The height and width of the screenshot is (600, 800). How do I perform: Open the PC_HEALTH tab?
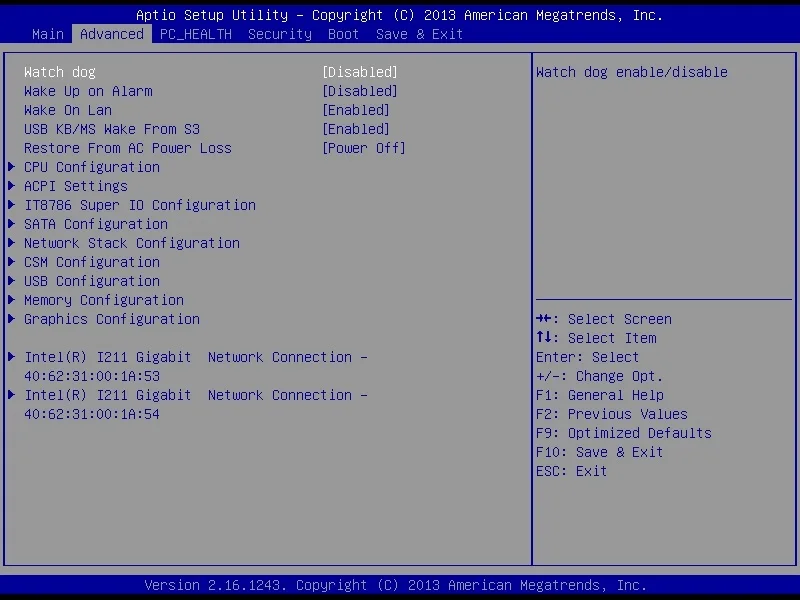[x=196, y=34]
